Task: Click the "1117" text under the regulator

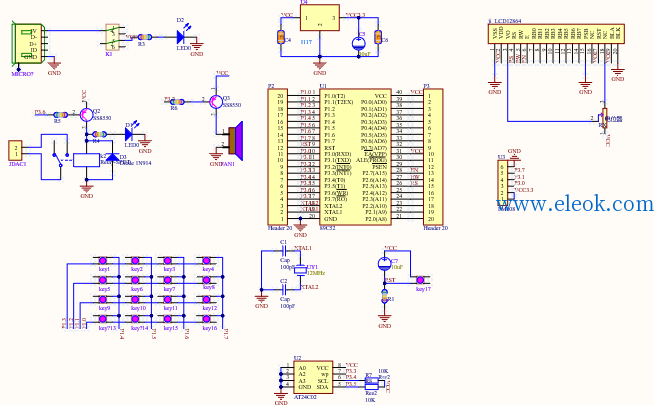Action: pos(306,42)
